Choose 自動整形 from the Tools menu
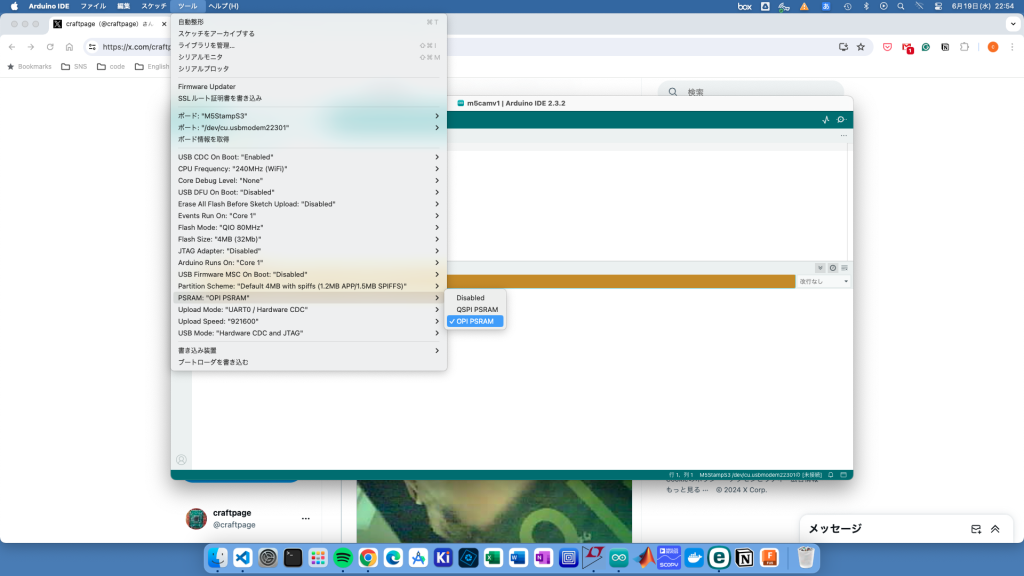This screenshot has height=576, width=1024. click(309, 22)
